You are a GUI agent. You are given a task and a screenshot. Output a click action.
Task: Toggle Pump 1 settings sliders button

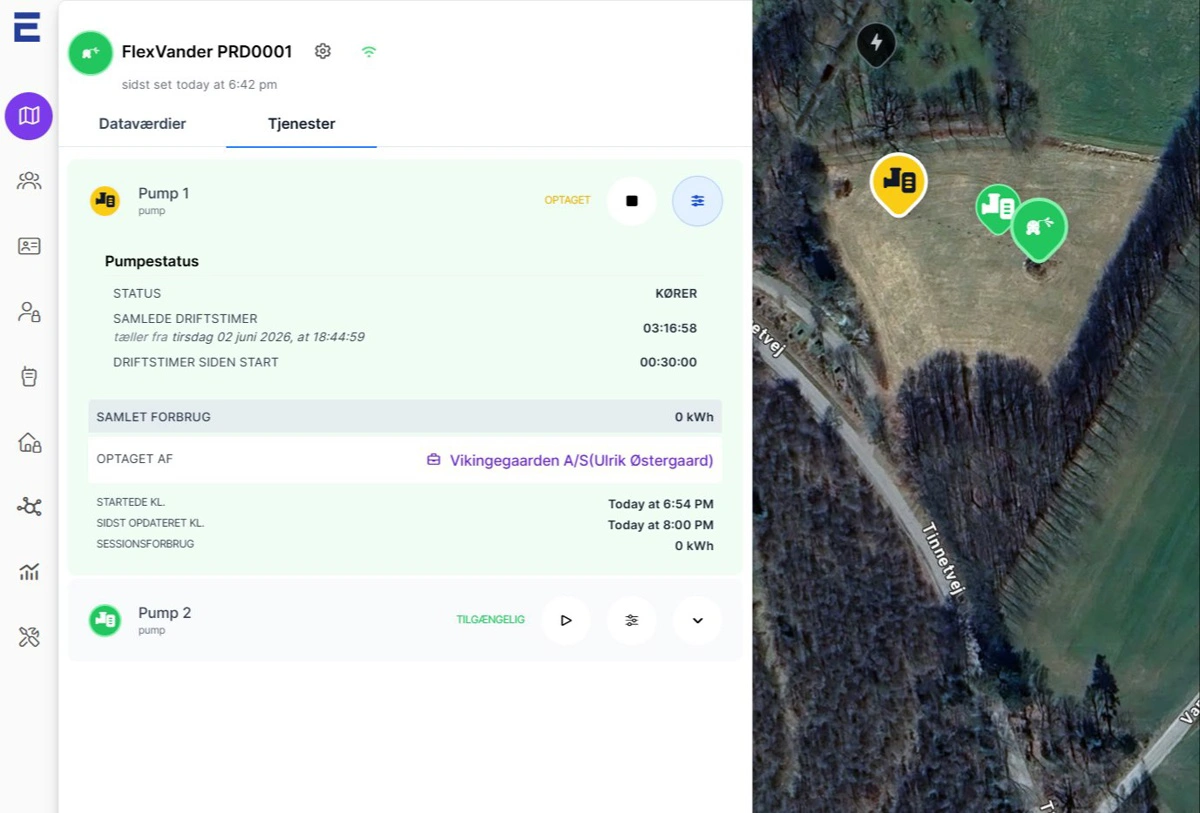[x=697, y=201]
